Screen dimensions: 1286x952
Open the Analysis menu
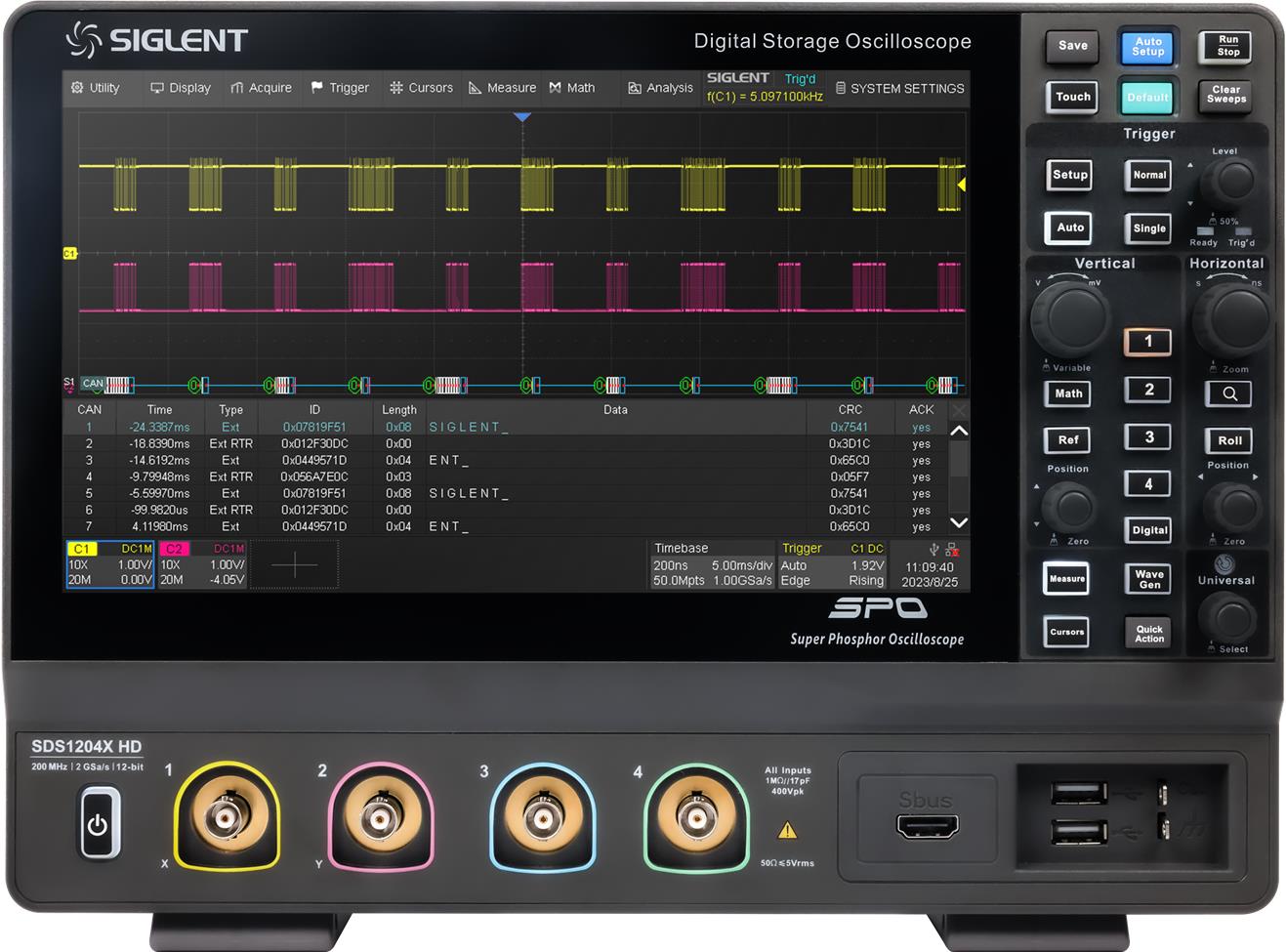tap(660, 88)
